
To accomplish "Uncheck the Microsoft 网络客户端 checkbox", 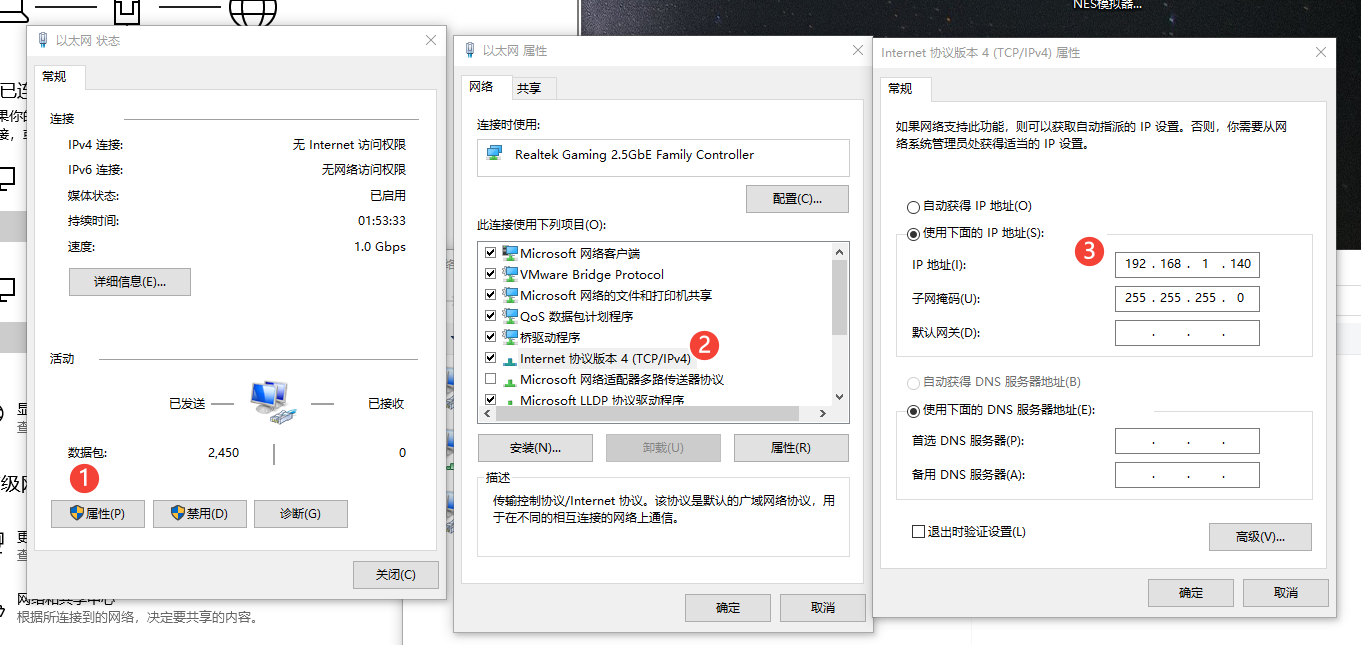I will [x=490, y=253].
